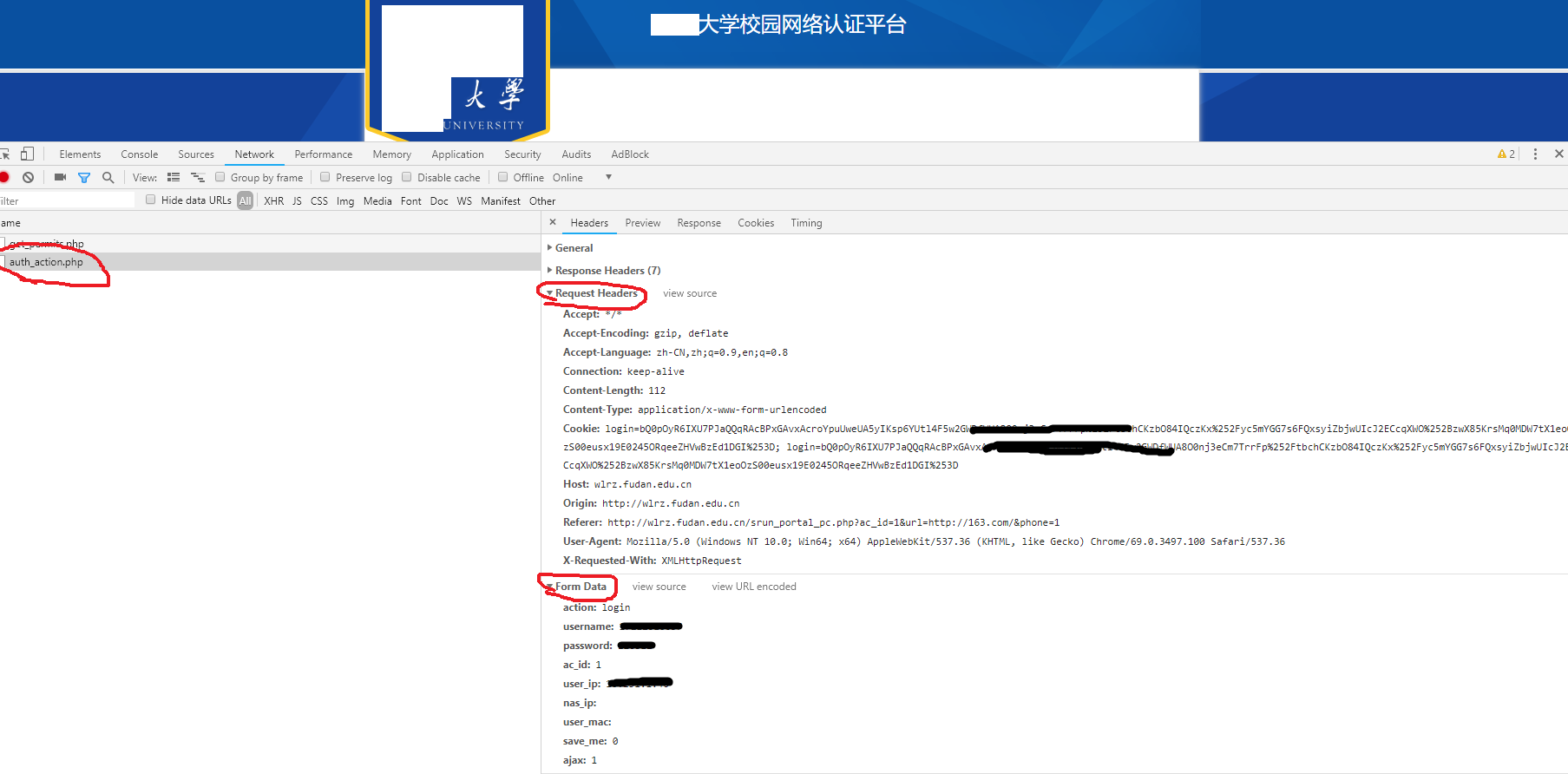The height and width of the screenshot is (774, 1568).
Task: Open the Performance tab
Action: coord(324,154)
